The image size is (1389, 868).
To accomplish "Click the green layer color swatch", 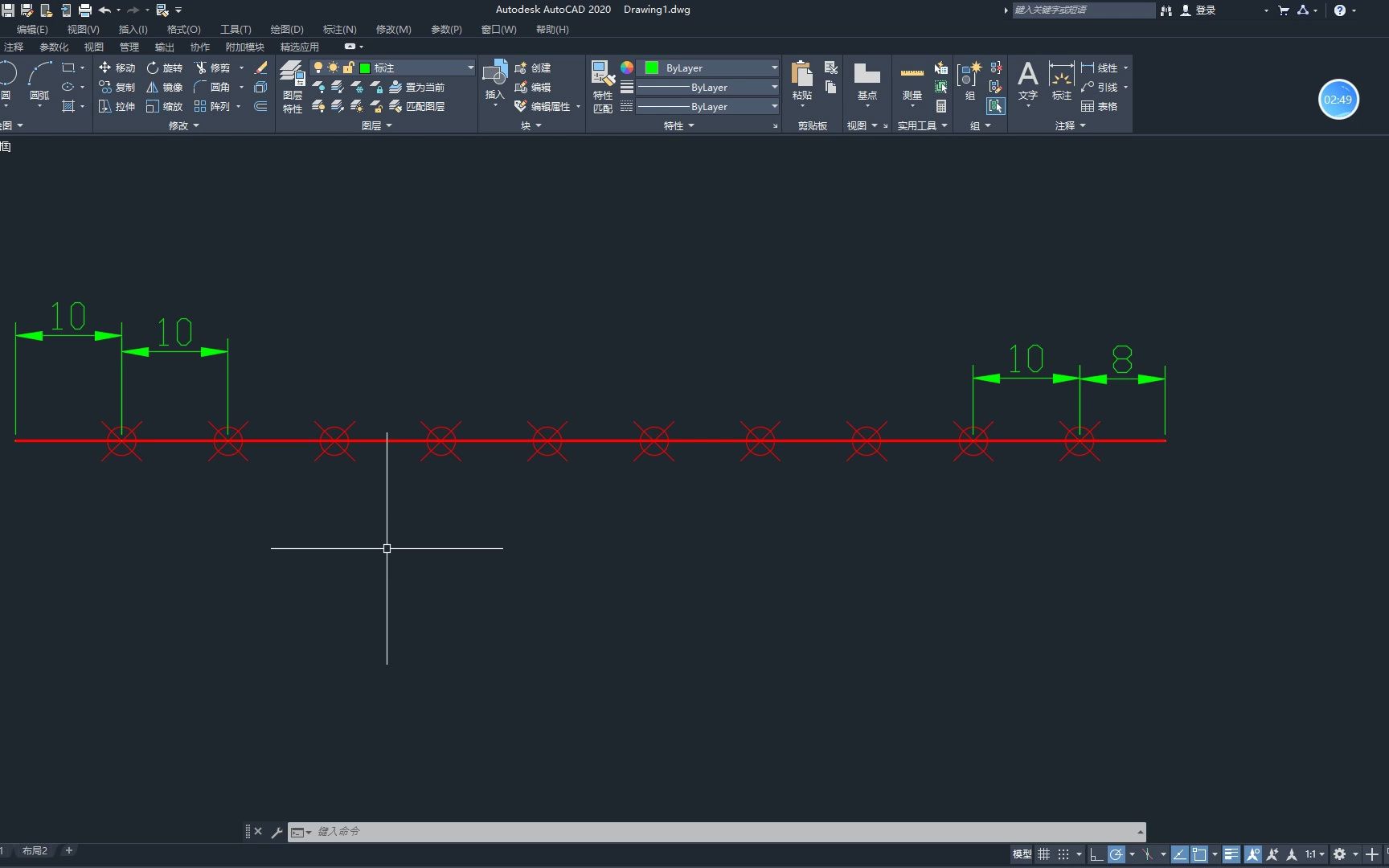I will tap(364, 68).
